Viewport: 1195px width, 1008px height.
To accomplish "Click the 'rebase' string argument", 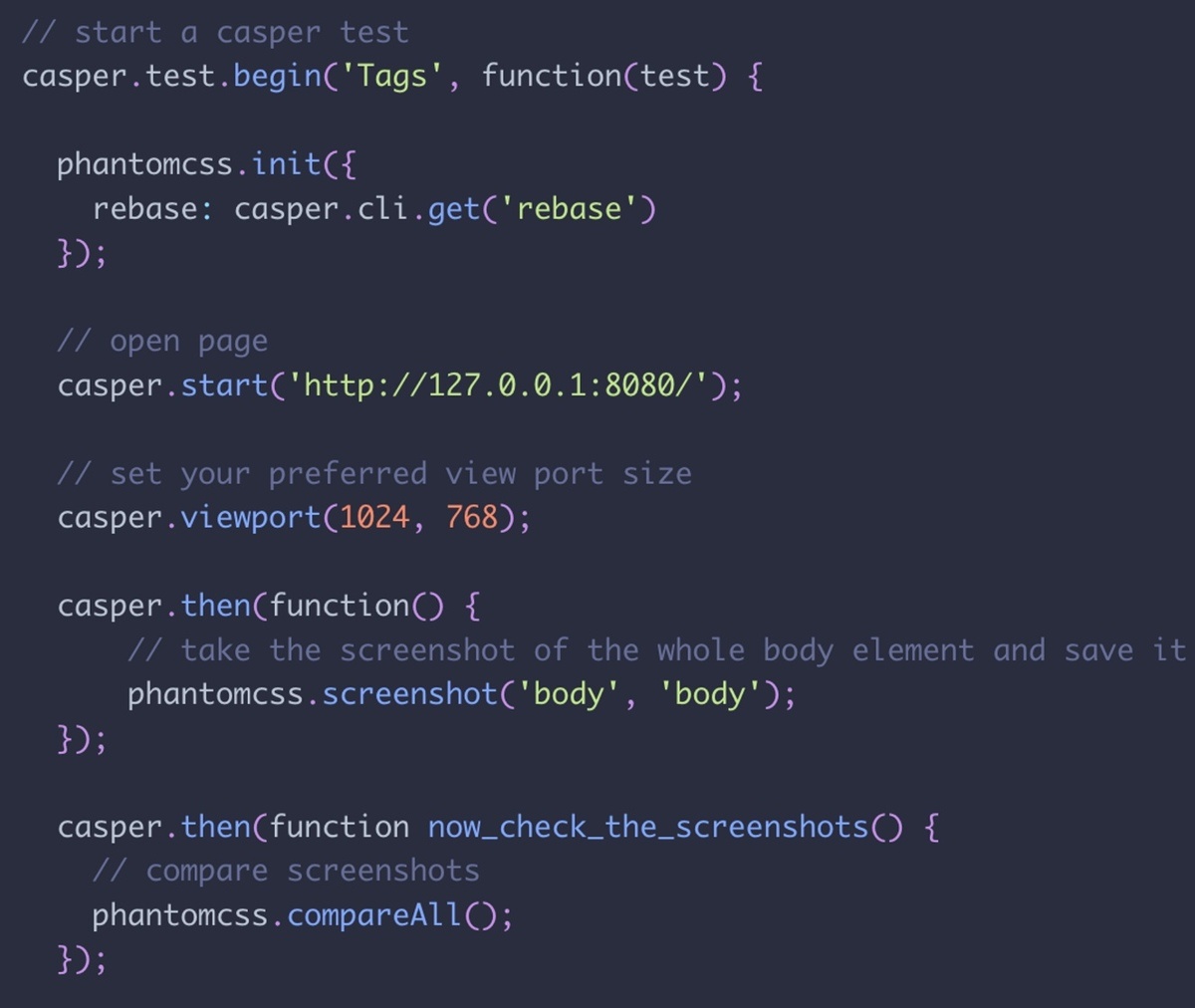I will [x=570, y=209].
